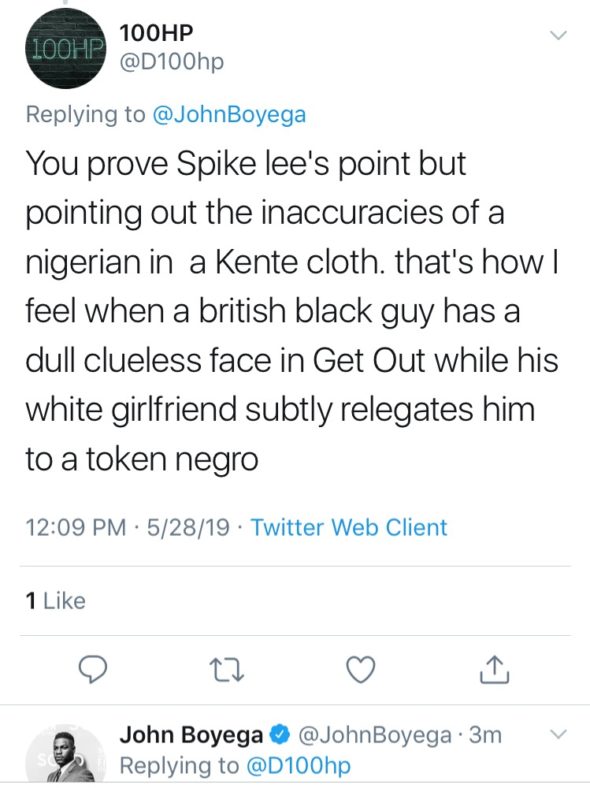The height and width of the screenshot is (788, 590).
Task: Expand 100HP tweet options chevron
Action: click(x=558, y=35)
